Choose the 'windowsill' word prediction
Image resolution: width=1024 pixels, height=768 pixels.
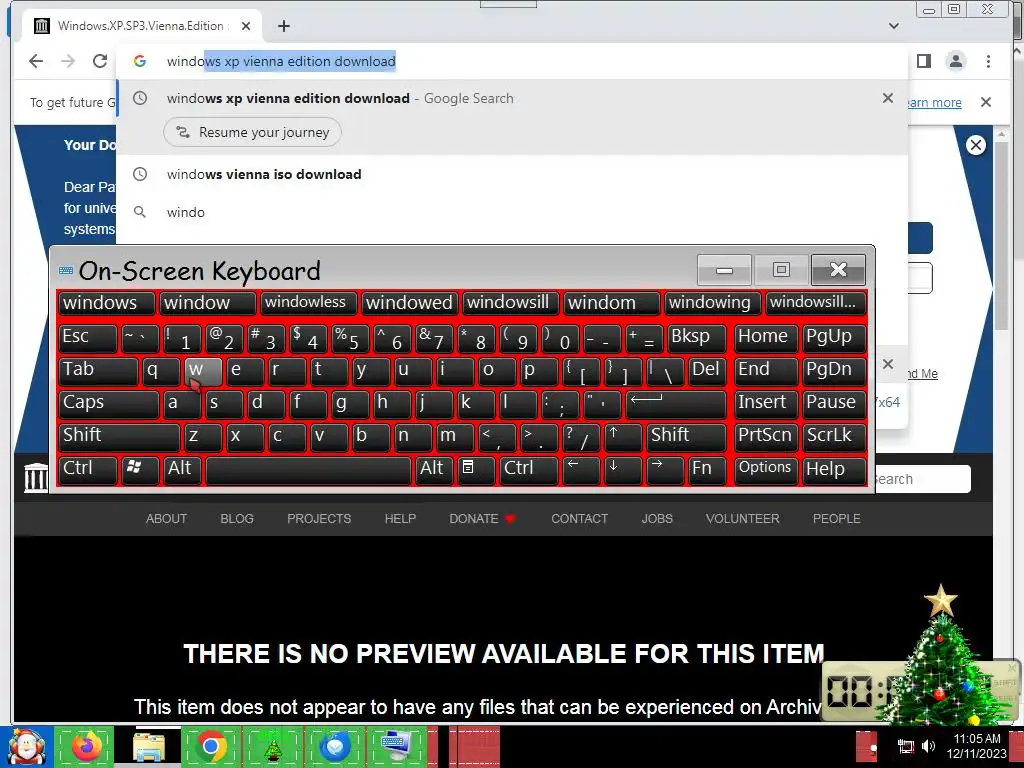tap(510, 302)
